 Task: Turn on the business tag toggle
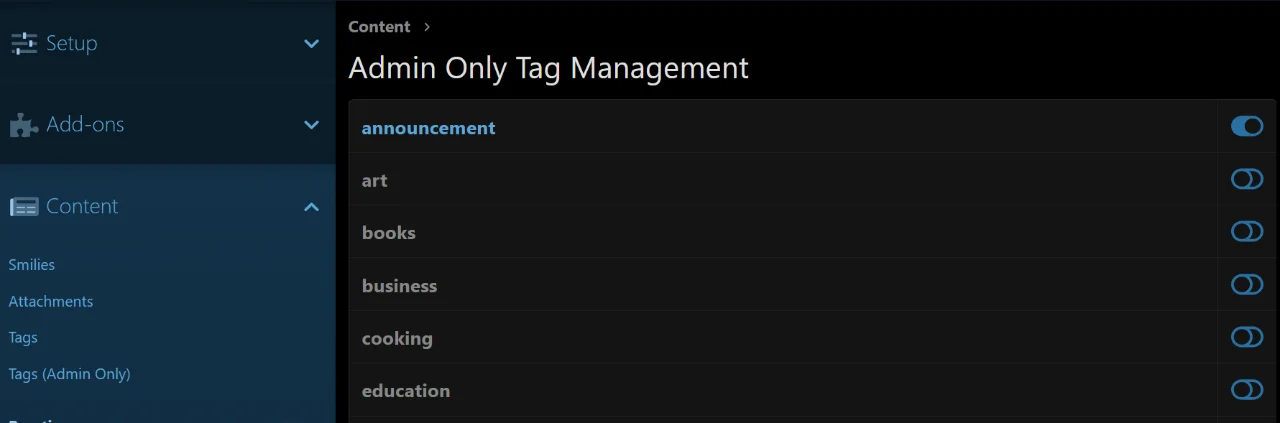point(1247,285)
